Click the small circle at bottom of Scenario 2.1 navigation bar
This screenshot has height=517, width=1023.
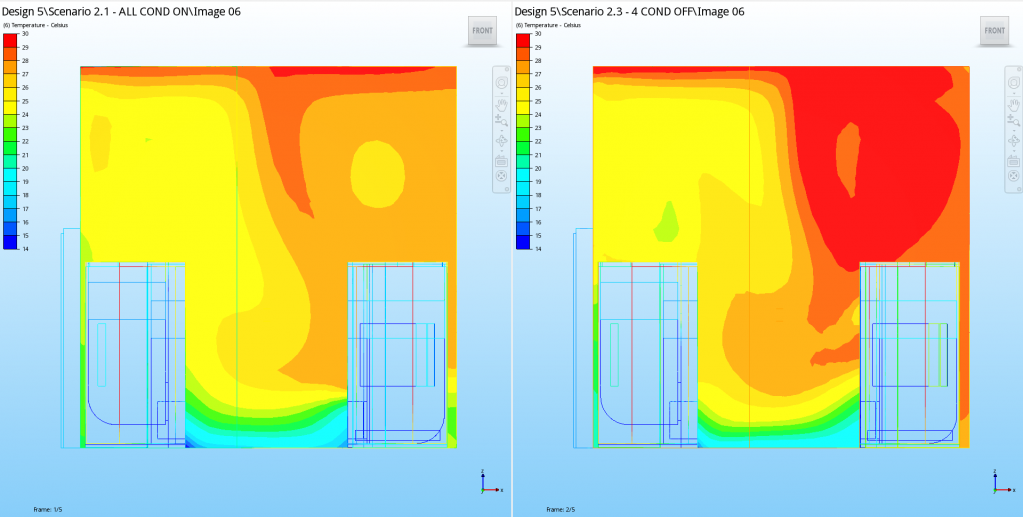tap(507, 189)
